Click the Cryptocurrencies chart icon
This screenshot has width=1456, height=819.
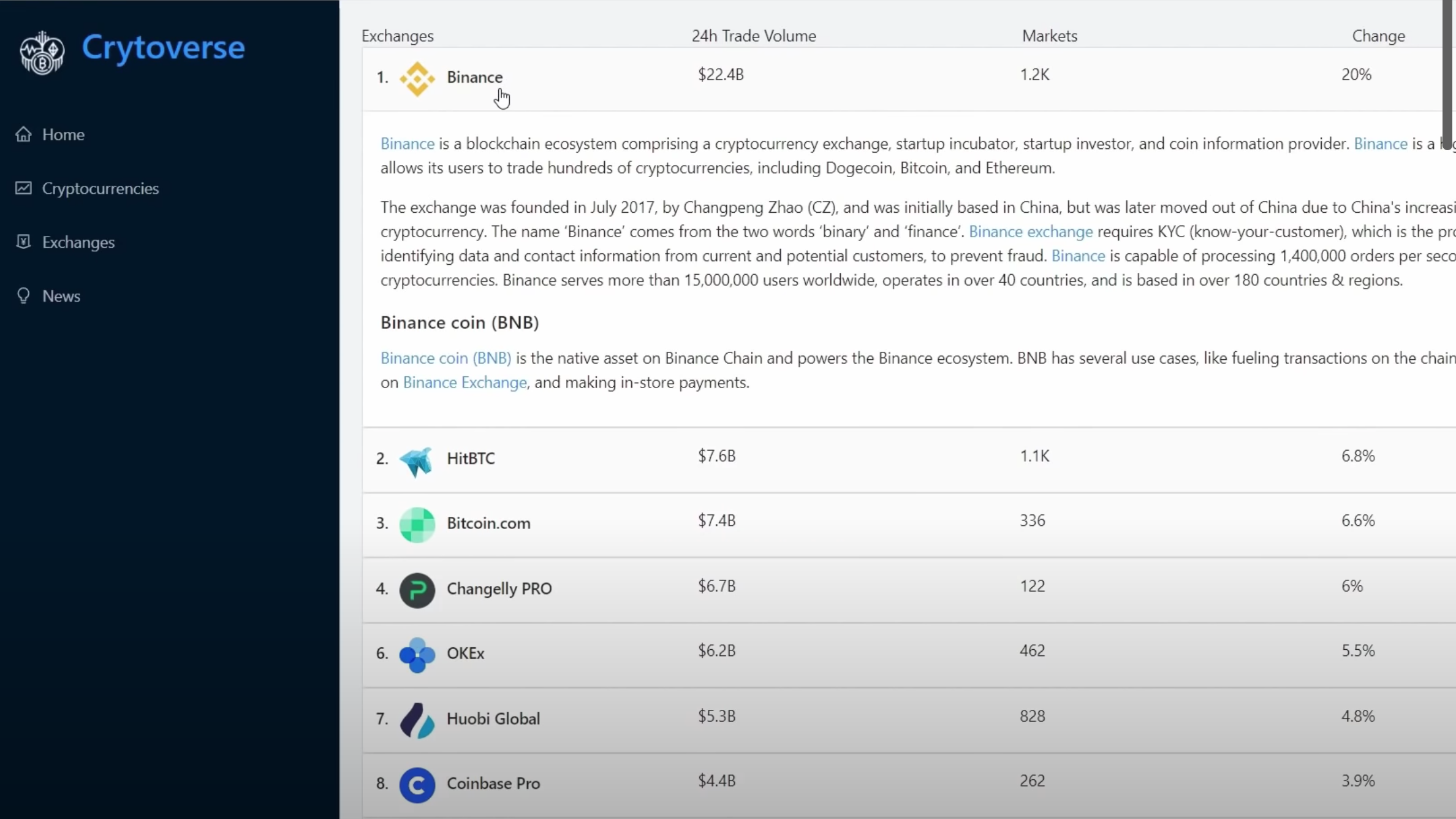23,188
